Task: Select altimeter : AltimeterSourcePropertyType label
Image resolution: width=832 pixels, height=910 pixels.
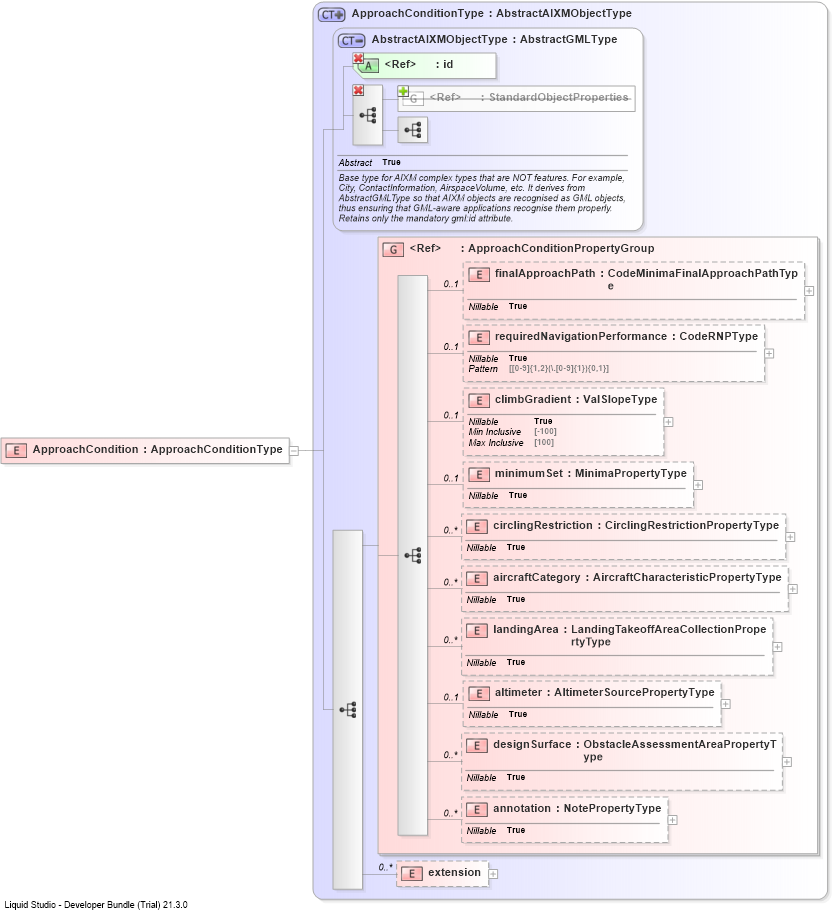Action: [605, 692]
